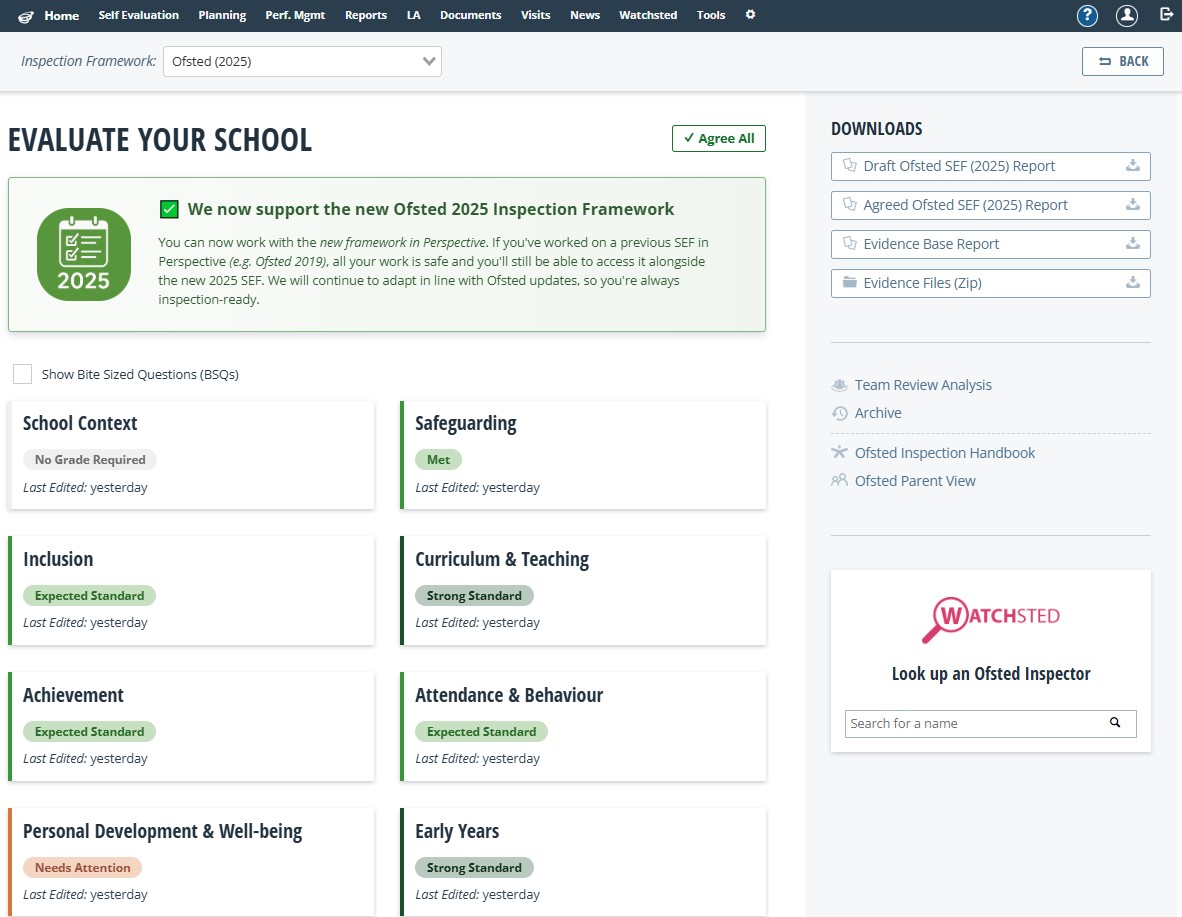This screenshot has height=917, width=1182.
Task: Download the Draft Ofsted SEF (2025) Report
Action: point(991,166)
